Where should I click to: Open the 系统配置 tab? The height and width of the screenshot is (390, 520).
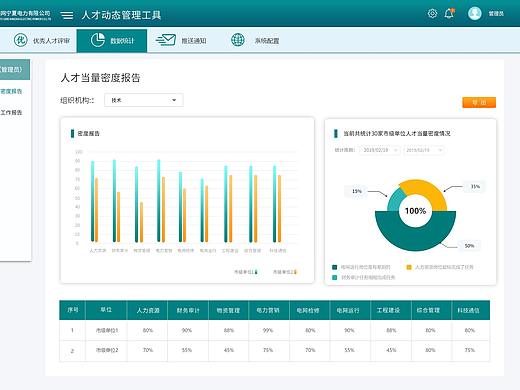point(255,40)
